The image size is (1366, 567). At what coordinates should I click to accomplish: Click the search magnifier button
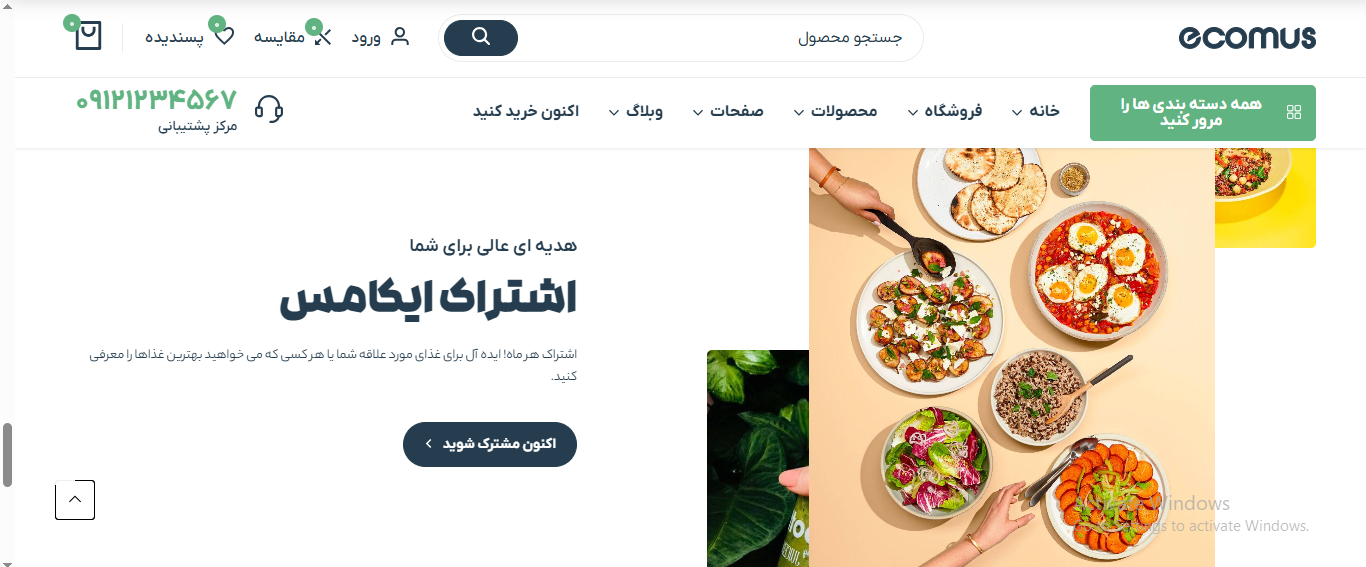click(481, 37)
